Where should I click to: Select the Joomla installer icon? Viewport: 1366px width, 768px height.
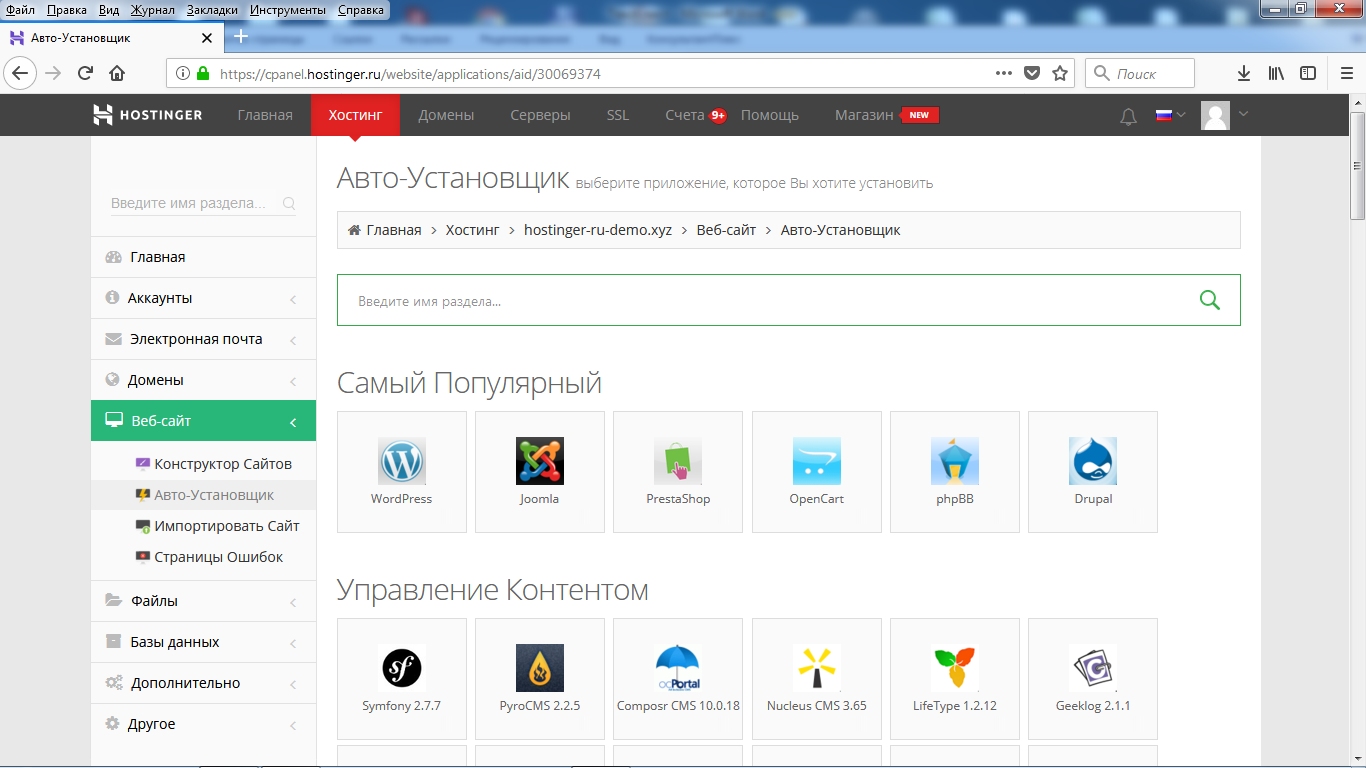pyautogui.click(x=539, y=462)
